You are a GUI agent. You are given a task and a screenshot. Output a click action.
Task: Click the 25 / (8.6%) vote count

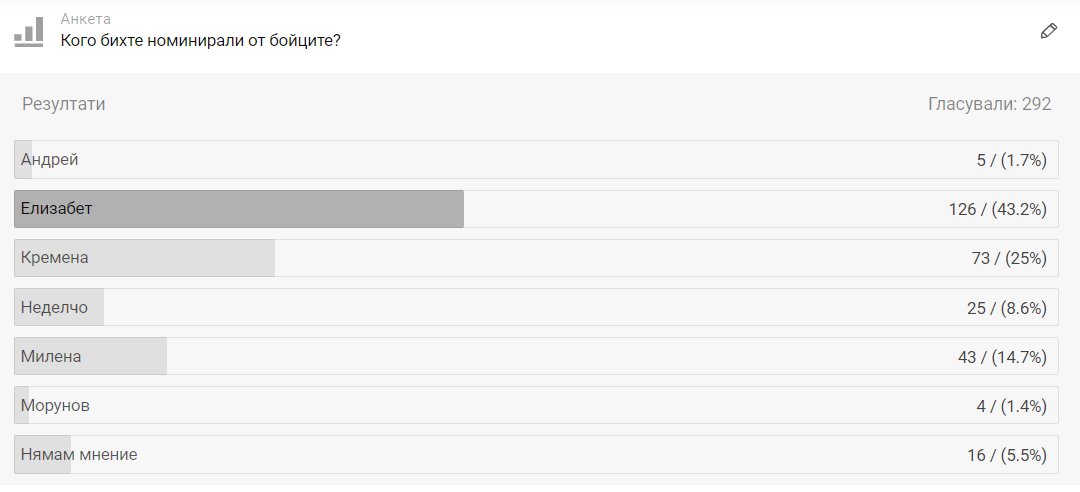click(x=1006, y=307)
